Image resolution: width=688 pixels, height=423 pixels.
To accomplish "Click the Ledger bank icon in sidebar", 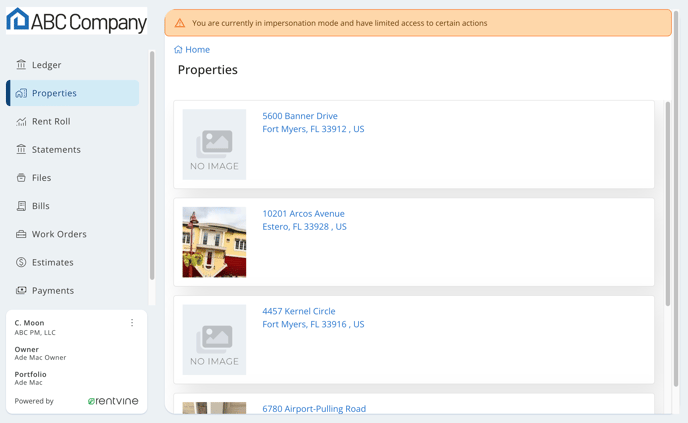I will [x=21, y=65].
